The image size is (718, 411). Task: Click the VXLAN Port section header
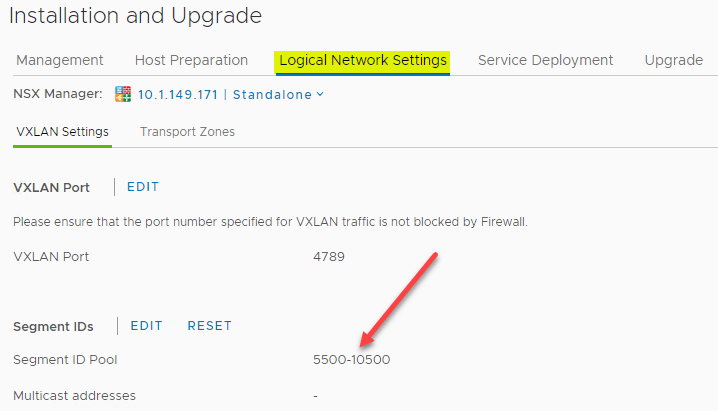pyautogui.click(x=51, y=188)
